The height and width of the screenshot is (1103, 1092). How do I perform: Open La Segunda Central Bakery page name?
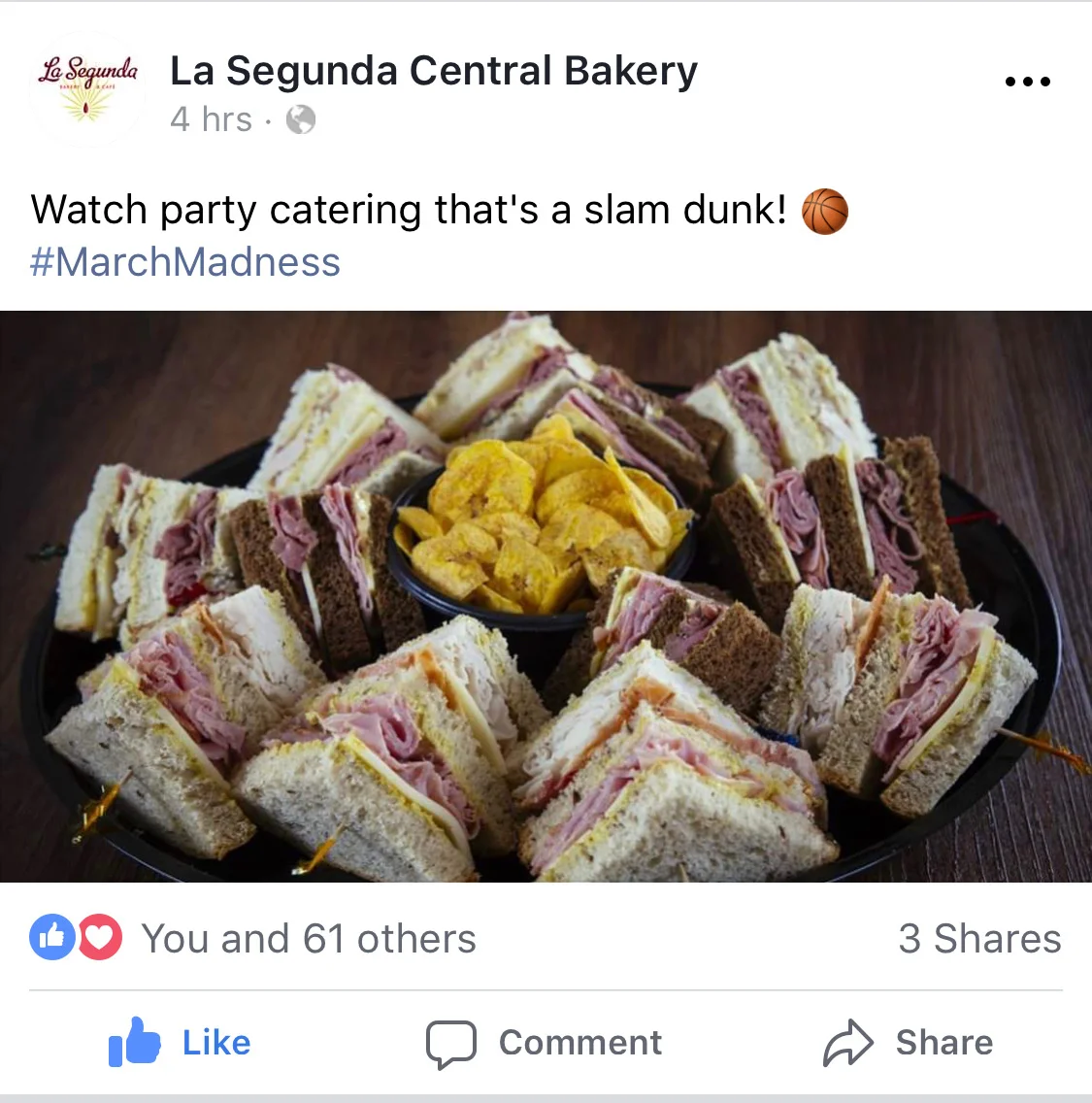[434, 71]
